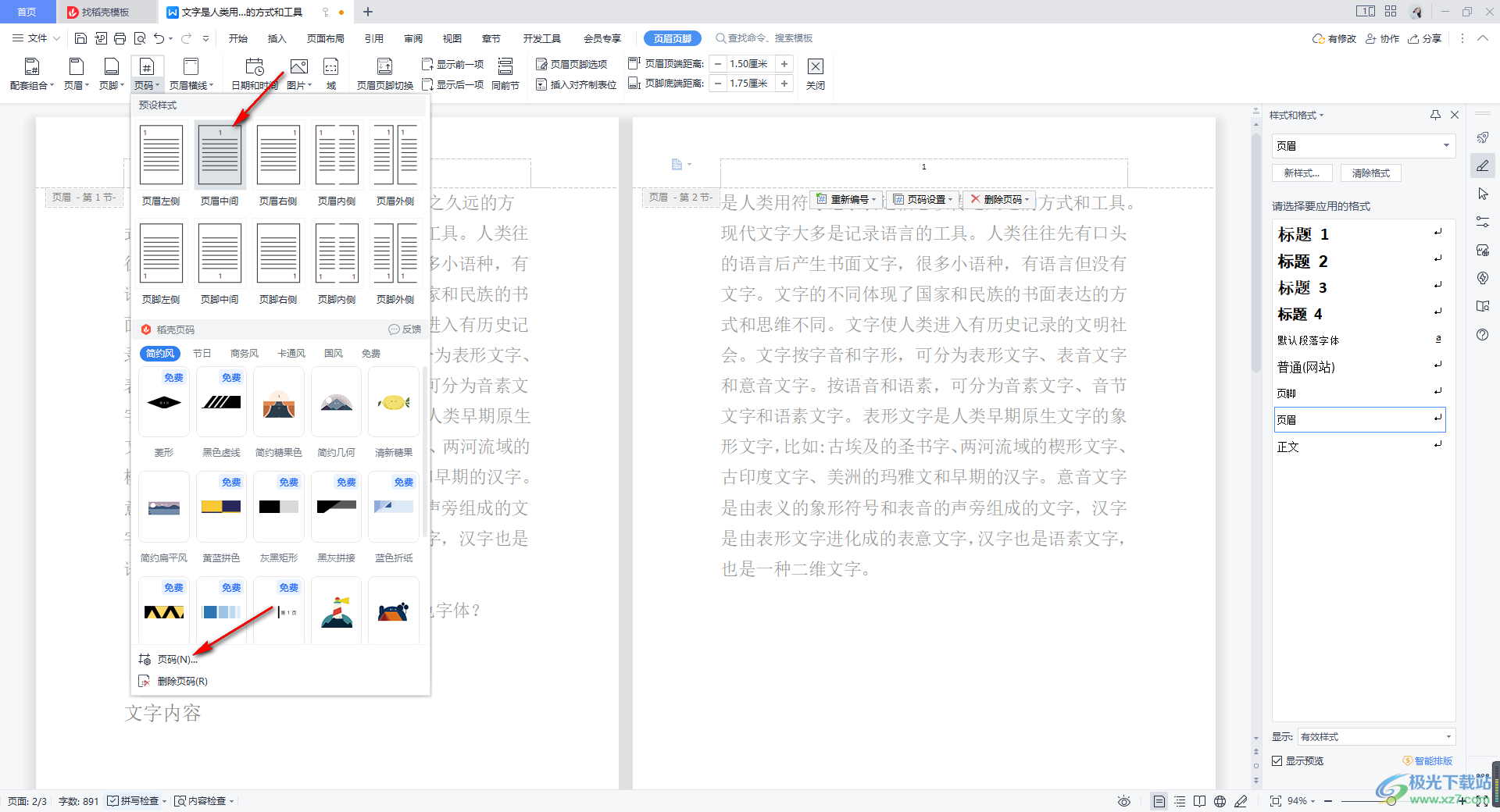This screenshot has height=812, width=1500.
Task: Open the 页面布局 ribbon tab
Action: pyautogui.click(x=326, y=38)
